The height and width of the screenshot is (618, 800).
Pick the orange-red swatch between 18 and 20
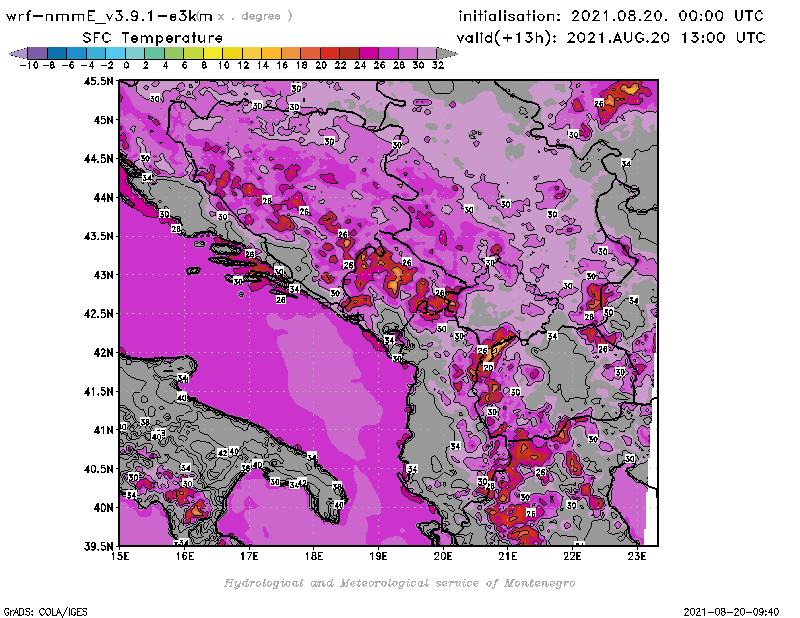click(x=310, y=53)
